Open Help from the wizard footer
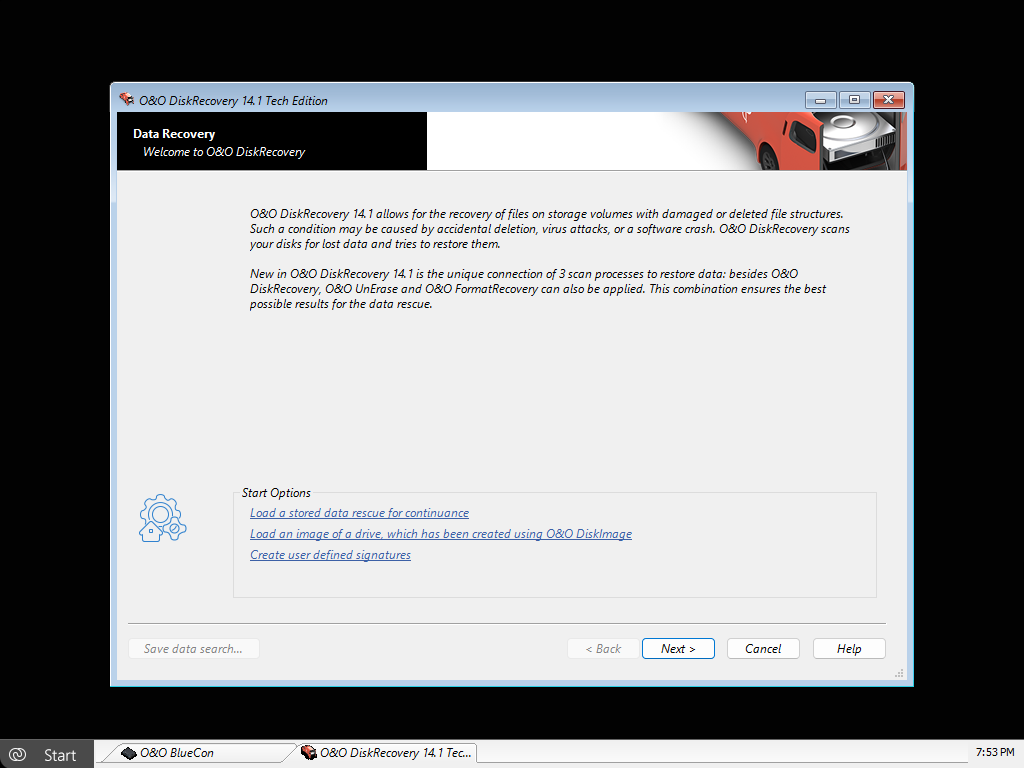The width and height of the screenshot is (1024, 768). (849, 649)
